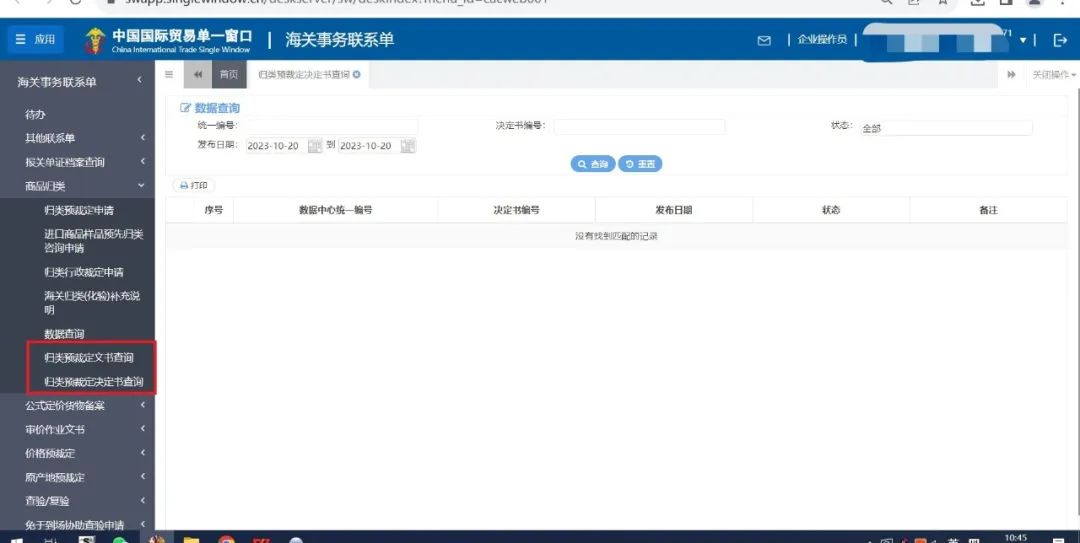The height and width of the screenshot is (543, 1080).
Task: Click the taskbar clock showing 10:45
Action: 1016,537
